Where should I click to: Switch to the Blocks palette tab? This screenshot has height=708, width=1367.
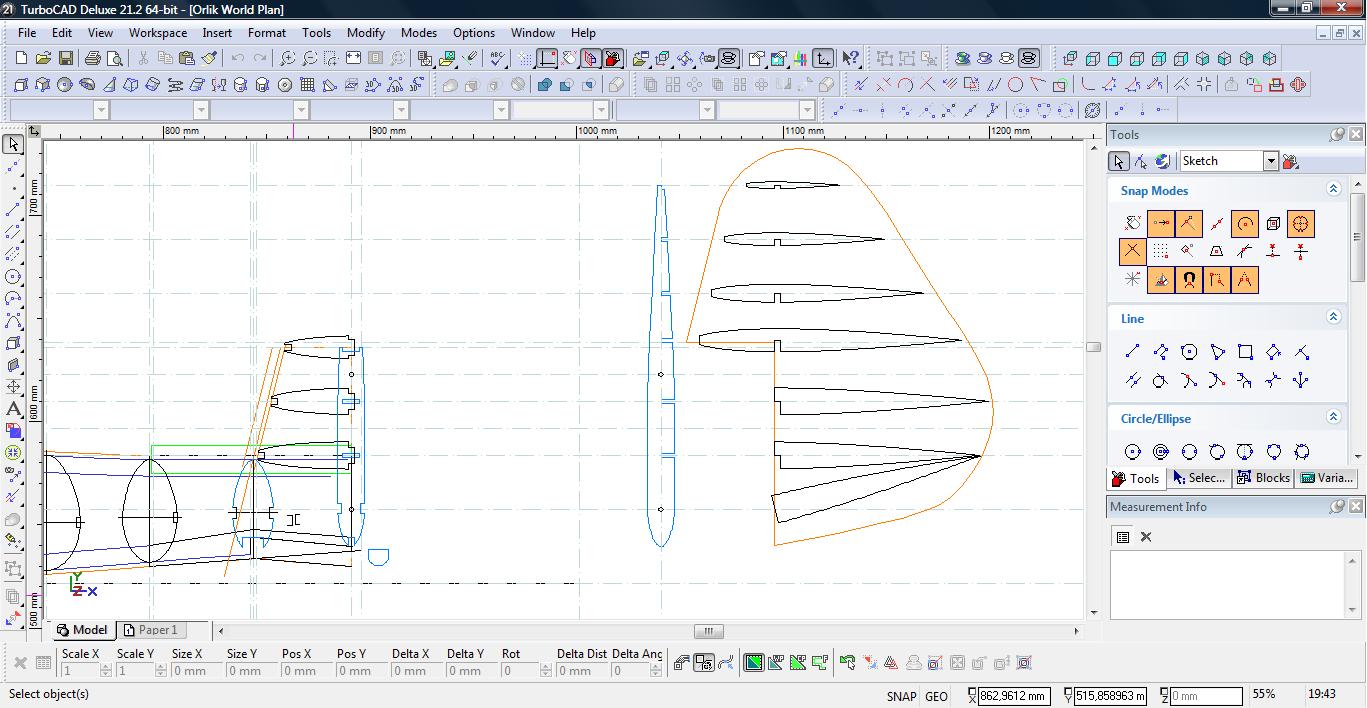[x=1263, y=478]
